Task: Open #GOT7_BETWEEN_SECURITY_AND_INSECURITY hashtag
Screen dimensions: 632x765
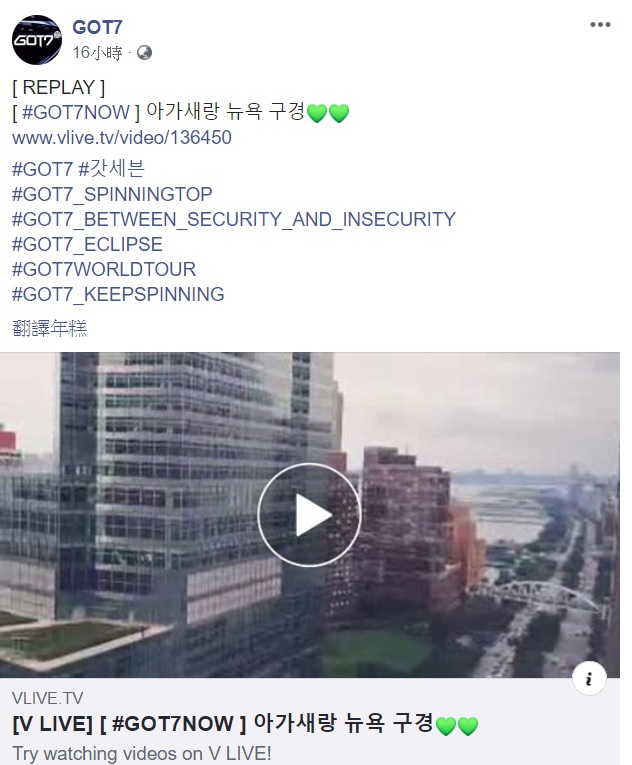Action: (x=234, y=220)
